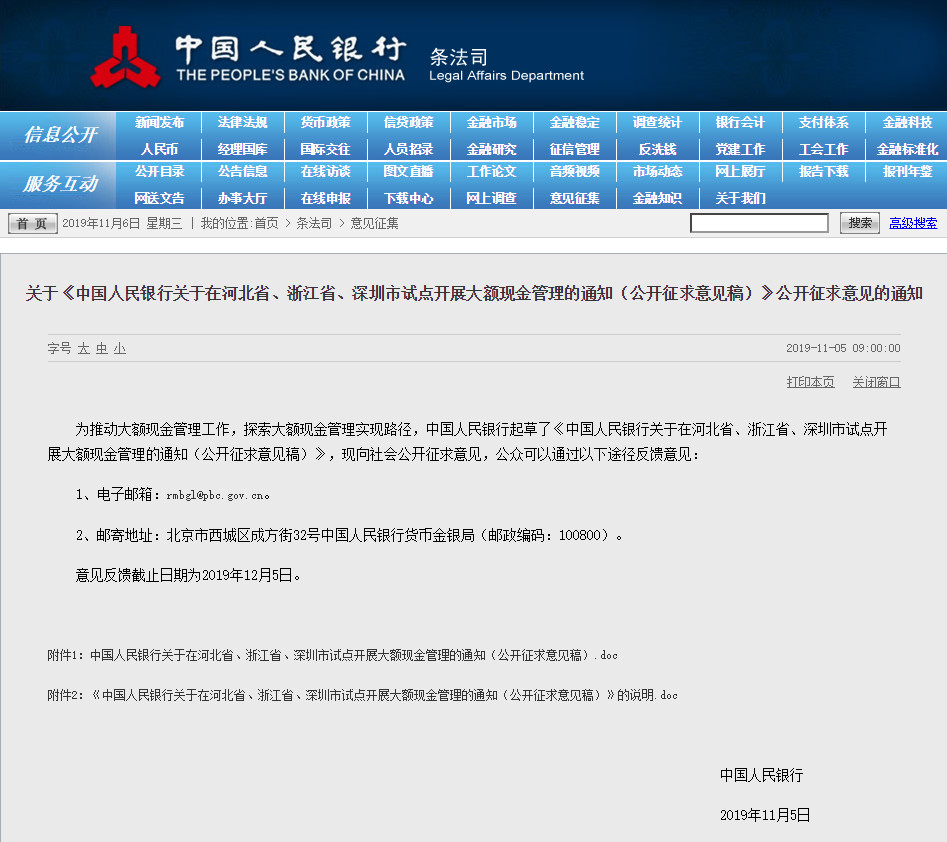Click 关闭窗口 close window link
The image size is (947, 842).
(876, 382)
